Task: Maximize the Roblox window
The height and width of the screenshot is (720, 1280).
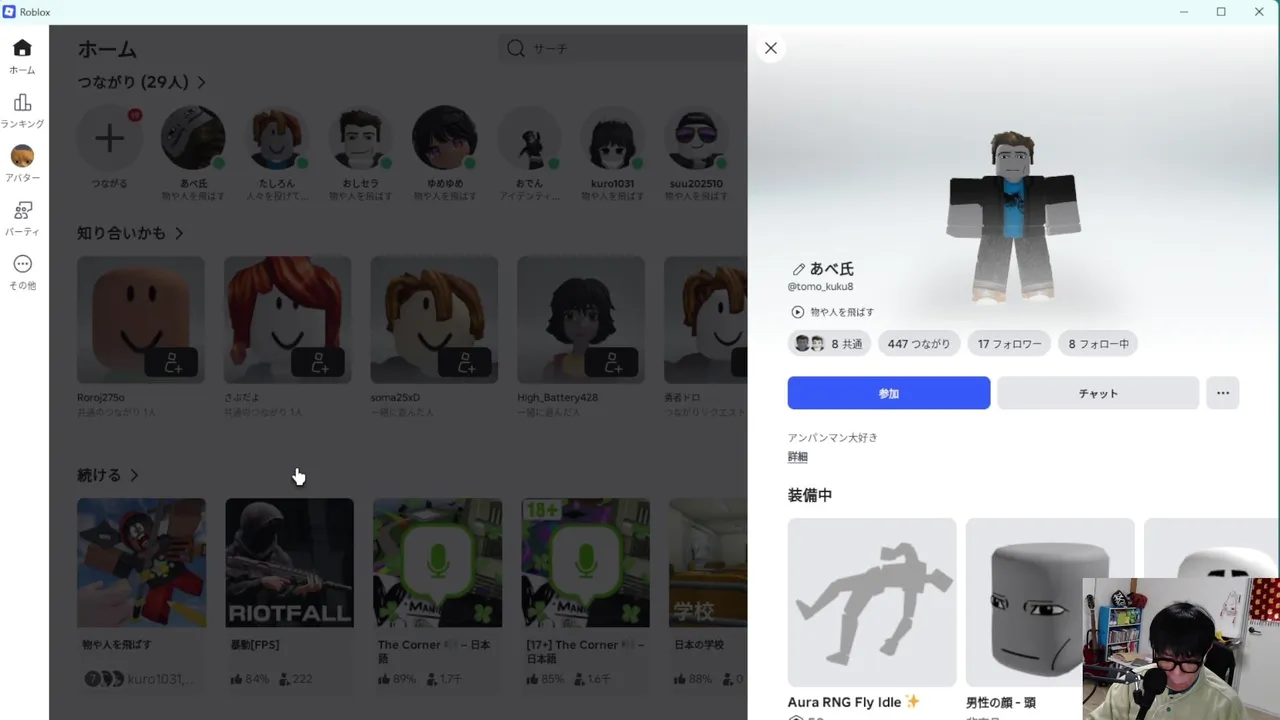Action: (1221, 12)
